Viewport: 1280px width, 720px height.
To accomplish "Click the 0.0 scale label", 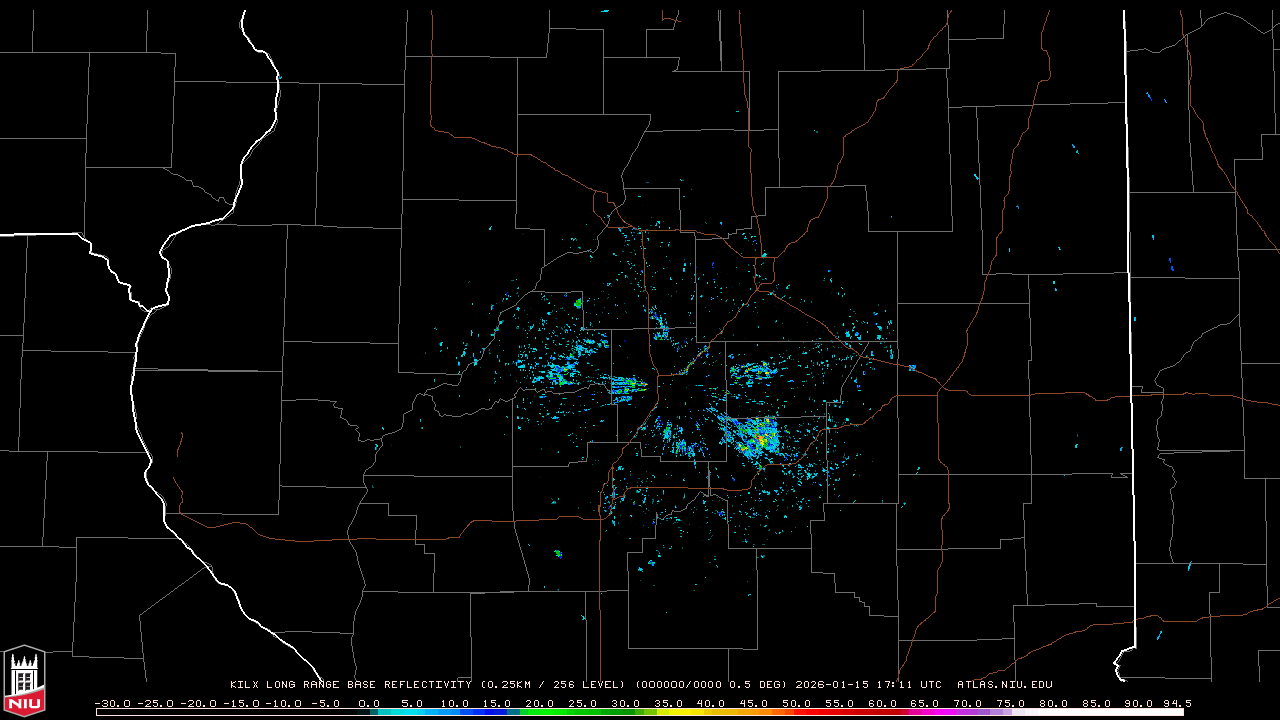I will click(369, 703).
